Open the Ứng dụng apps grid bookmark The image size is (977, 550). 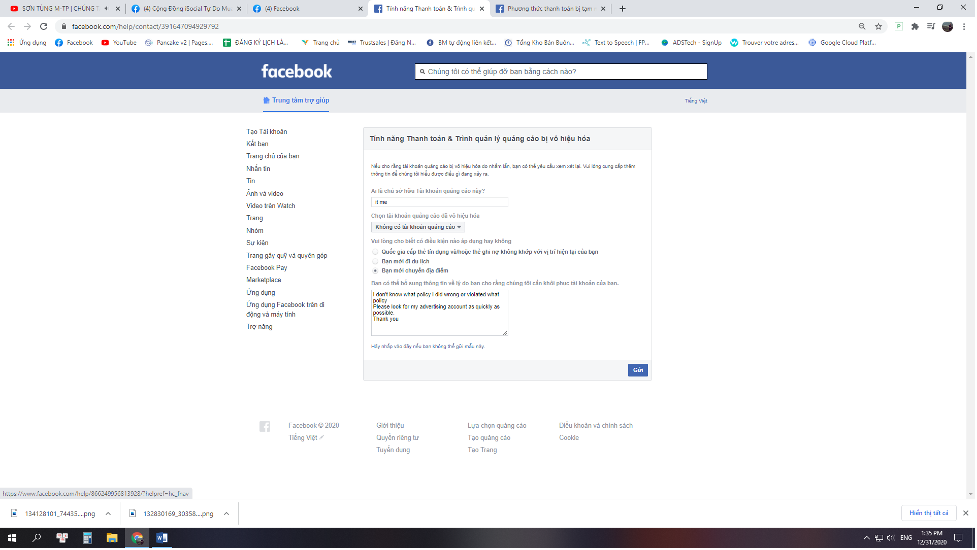click(x=26, y=42)
